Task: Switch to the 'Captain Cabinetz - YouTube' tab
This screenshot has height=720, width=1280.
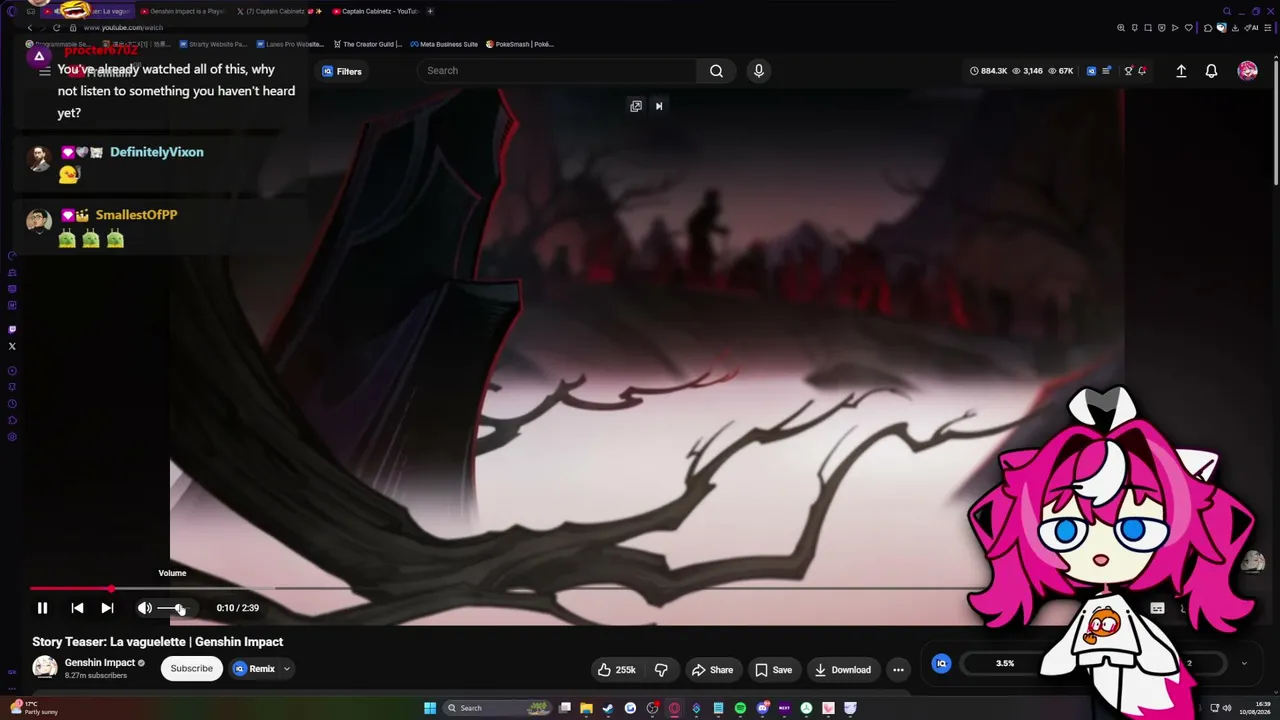Action: 376,11
